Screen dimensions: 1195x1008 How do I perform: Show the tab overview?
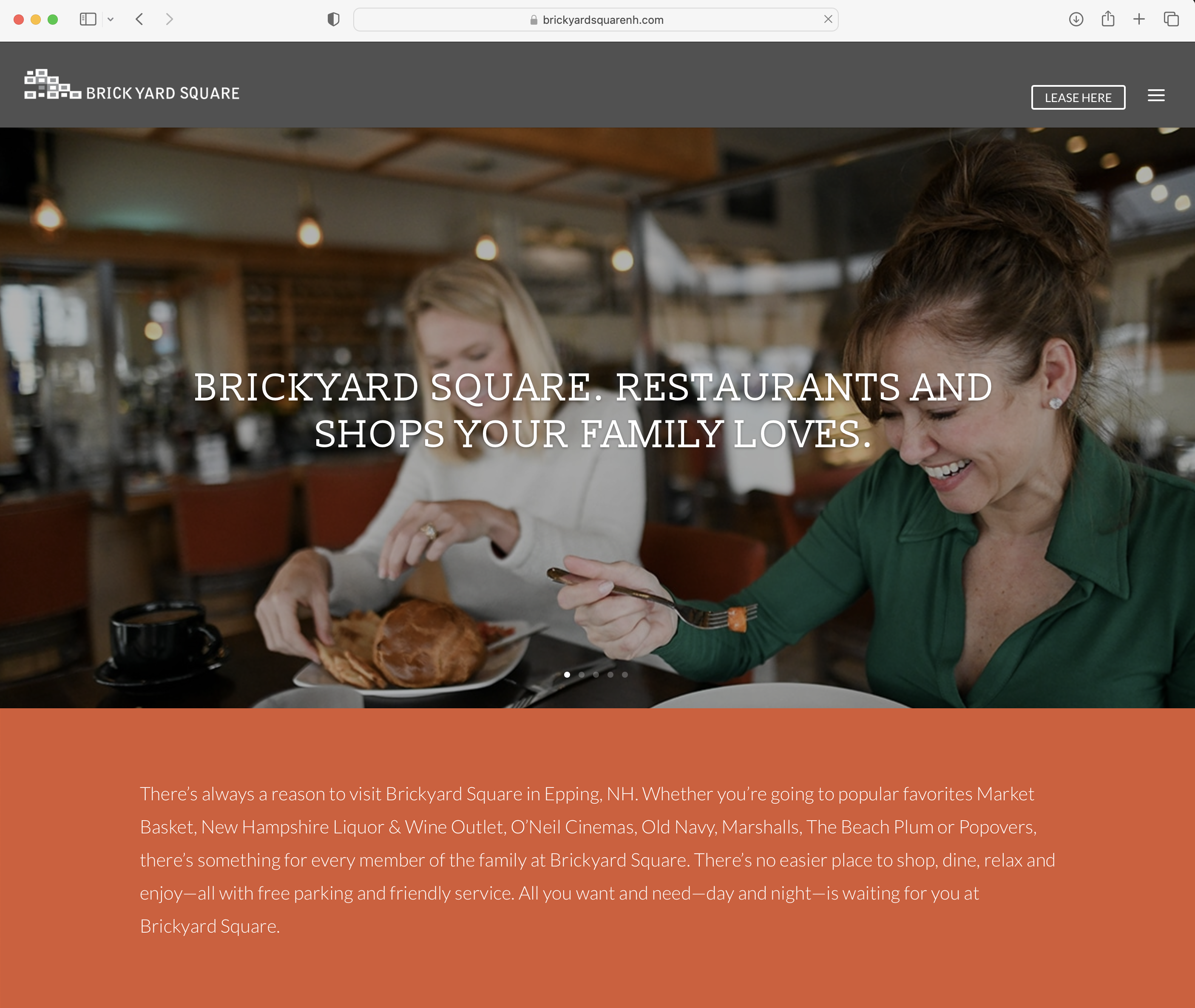(1171, 20)
